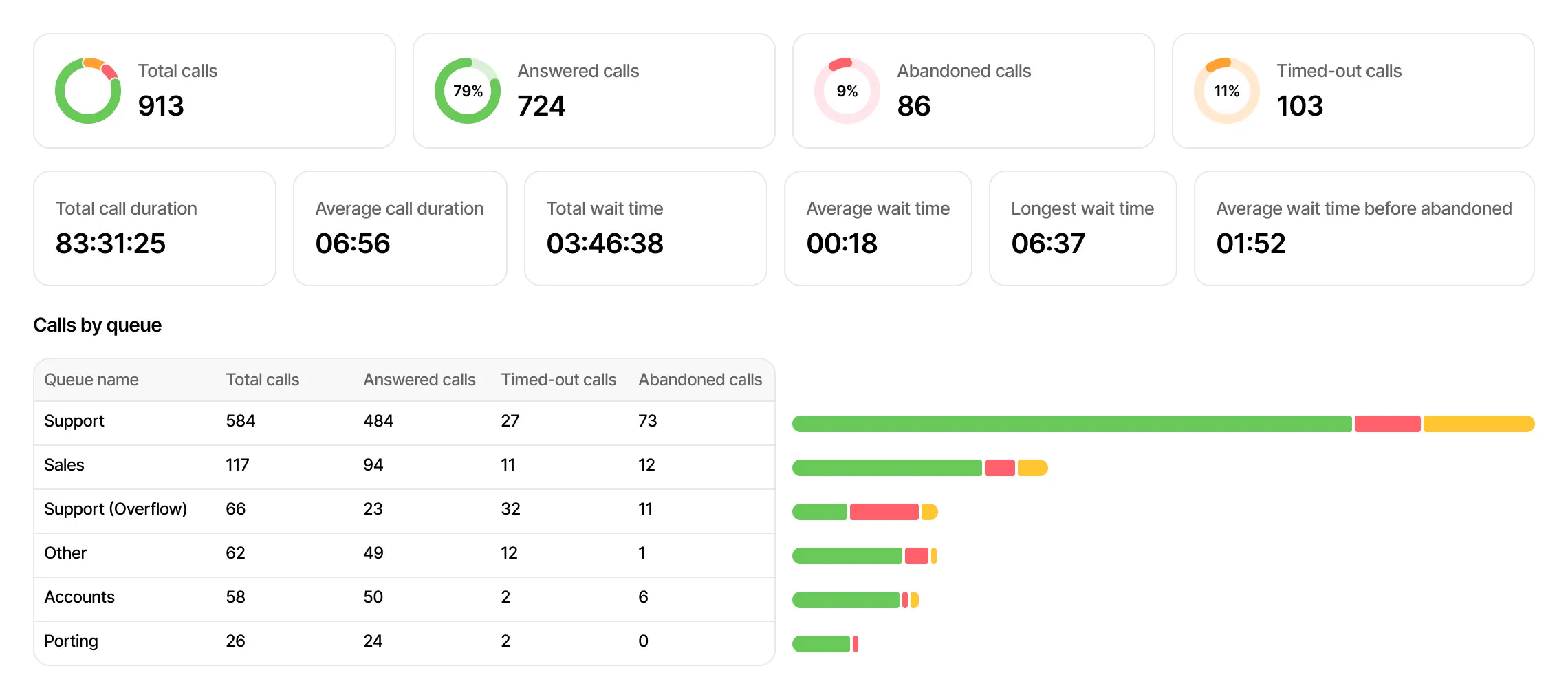The image size is (1568, 699).
Task: Click the Calls by queue heading
Action: pos(98,325)
